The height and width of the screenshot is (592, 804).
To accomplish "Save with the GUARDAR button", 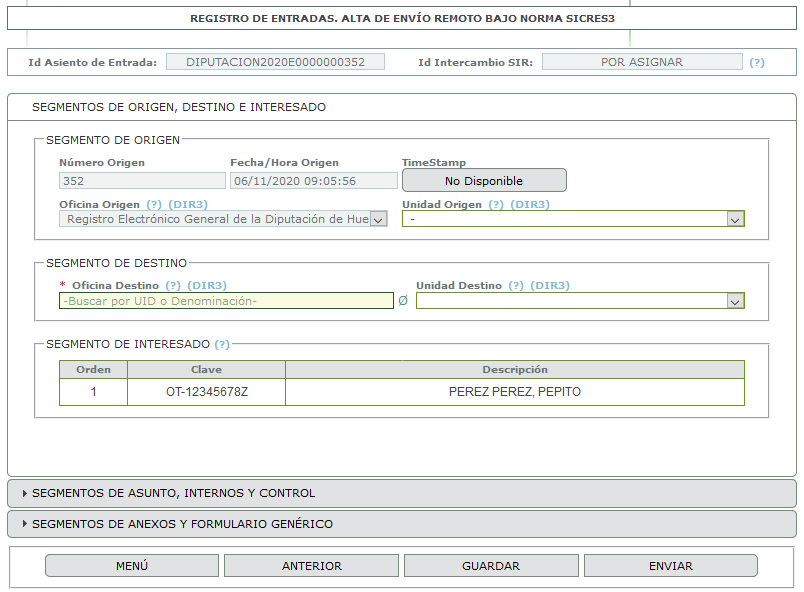I will pyautogui.click(x=491, y=566).
